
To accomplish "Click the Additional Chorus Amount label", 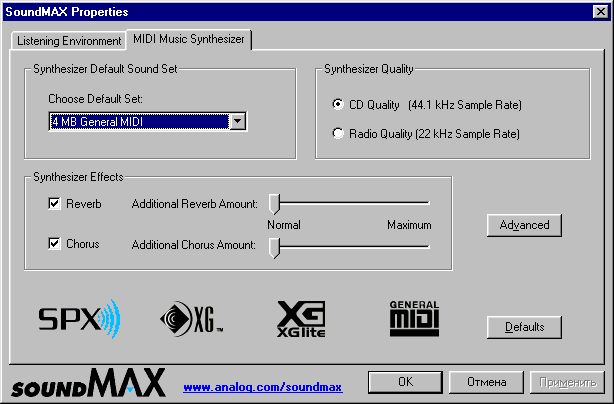I will click(x=194, y=245).
